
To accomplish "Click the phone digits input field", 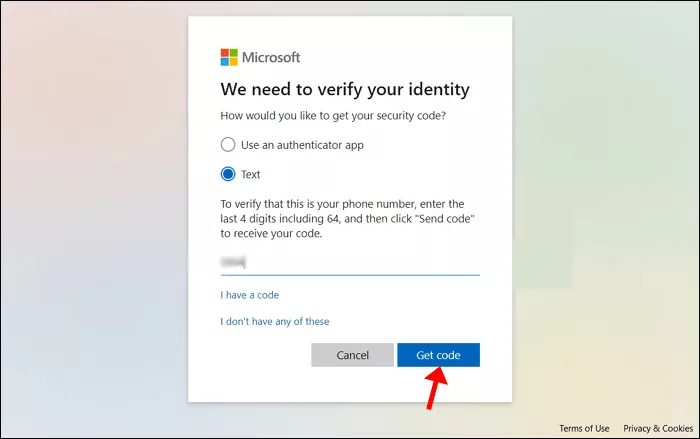I will 350,262.
